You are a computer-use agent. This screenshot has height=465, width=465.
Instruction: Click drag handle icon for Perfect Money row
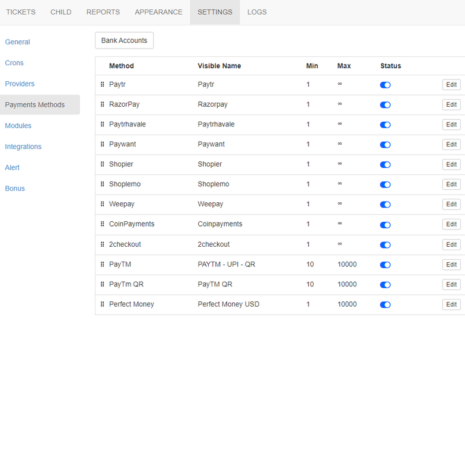pyautogui.click(x=102, y=304)
